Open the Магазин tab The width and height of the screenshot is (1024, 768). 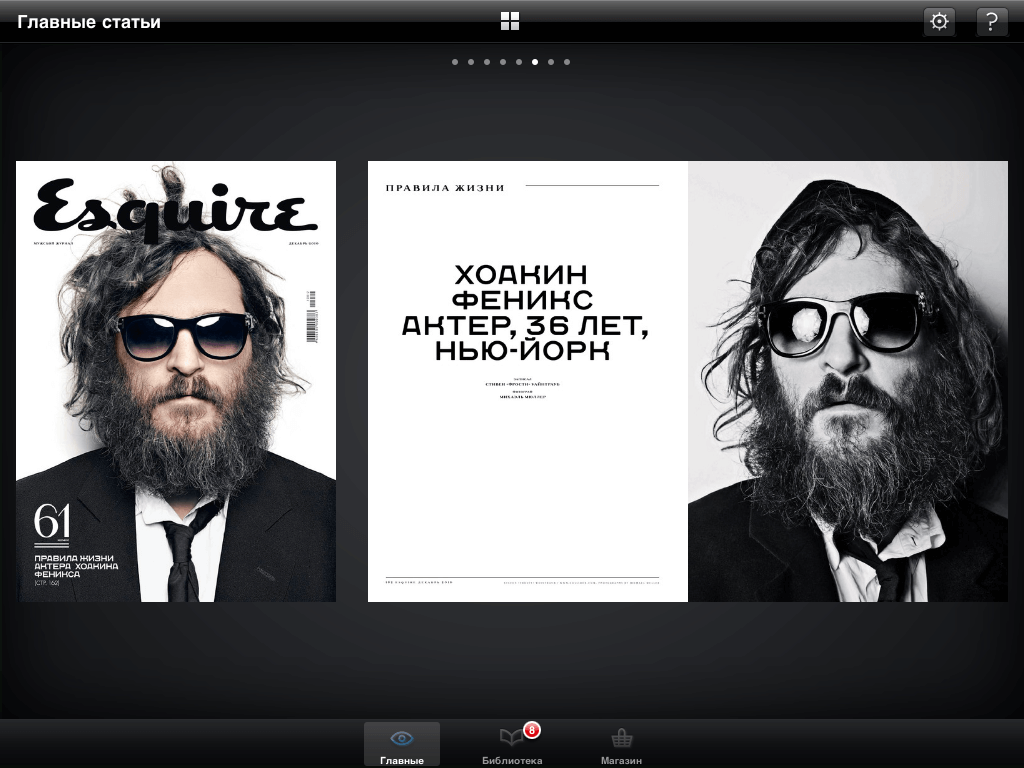(x=621, y=744)
